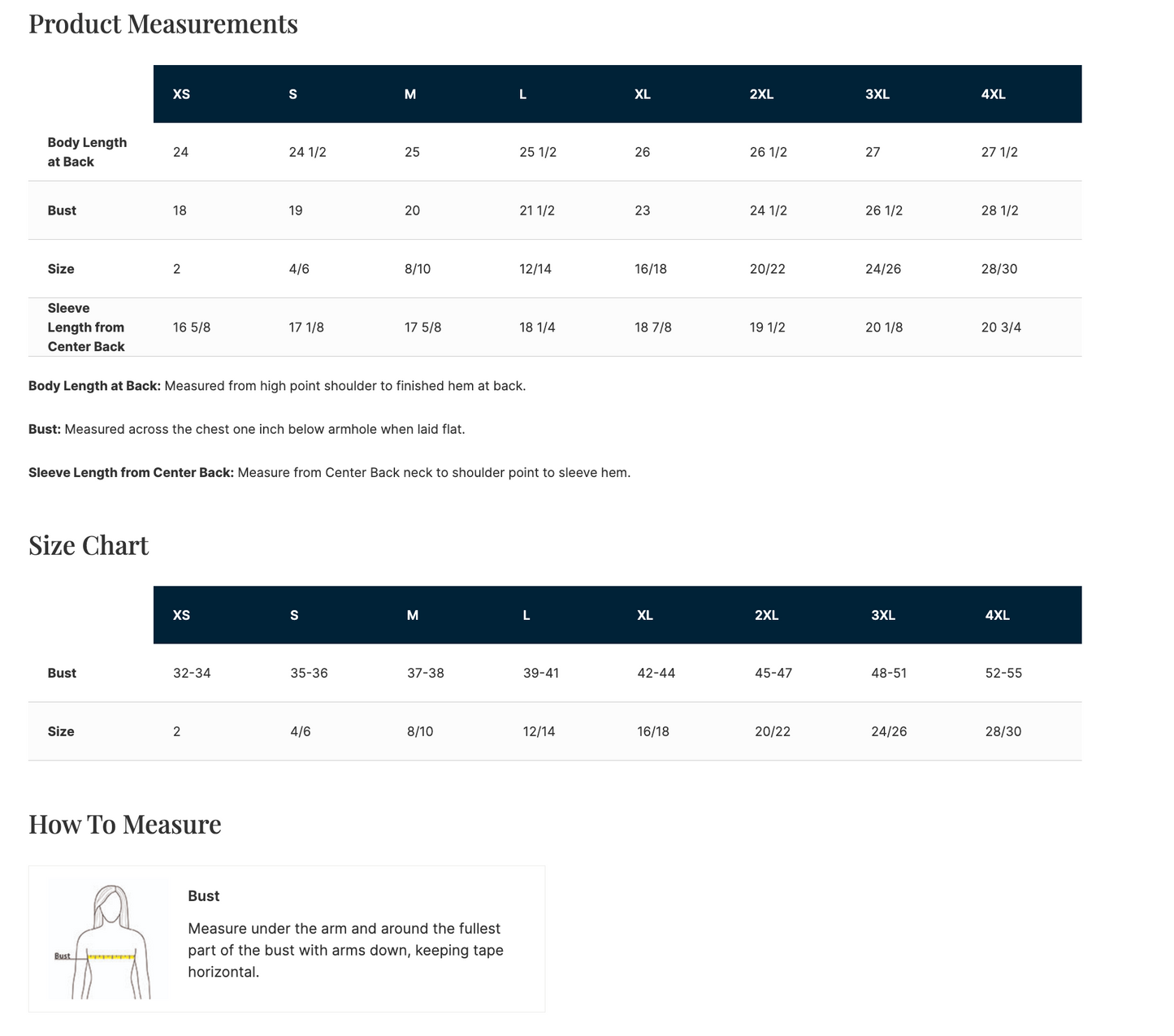Click the 25 1/2 body length cell for L
The height and width of the screenshot is (1036, 1174).
coord(538,152)
